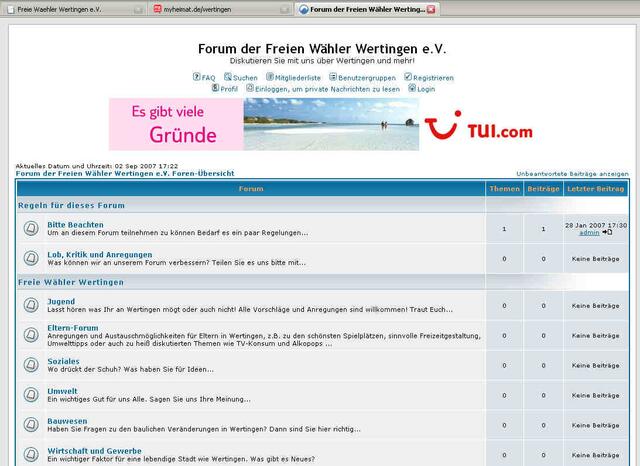Image resolution: width=640 pixels, height=466 pixels.
Task: Click the Profil icon
Action: pos(215,88)
